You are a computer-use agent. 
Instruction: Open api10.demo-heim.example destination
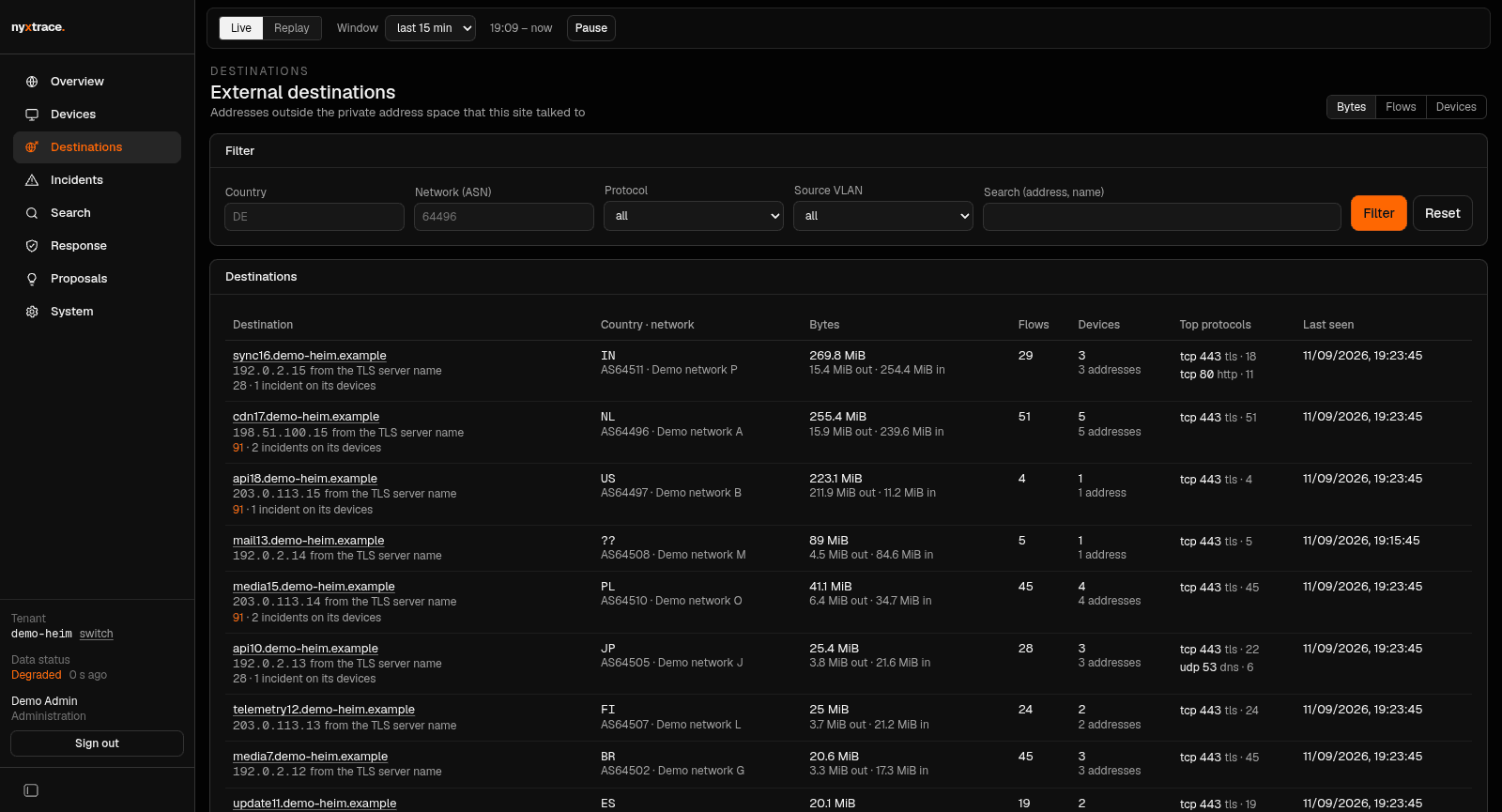306,649
